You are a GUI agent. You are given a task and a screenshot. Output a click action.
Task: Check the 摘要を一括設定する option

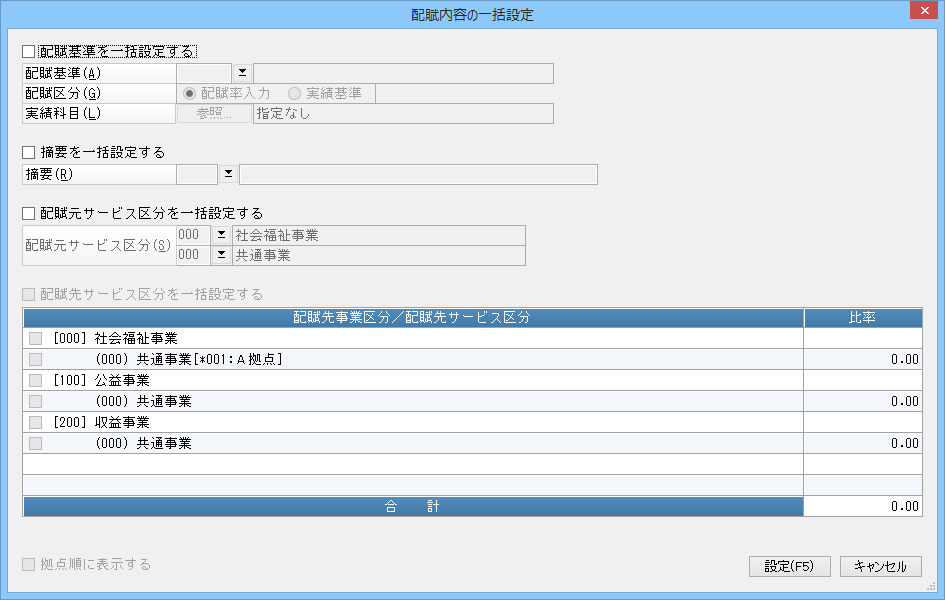(28, 152)
